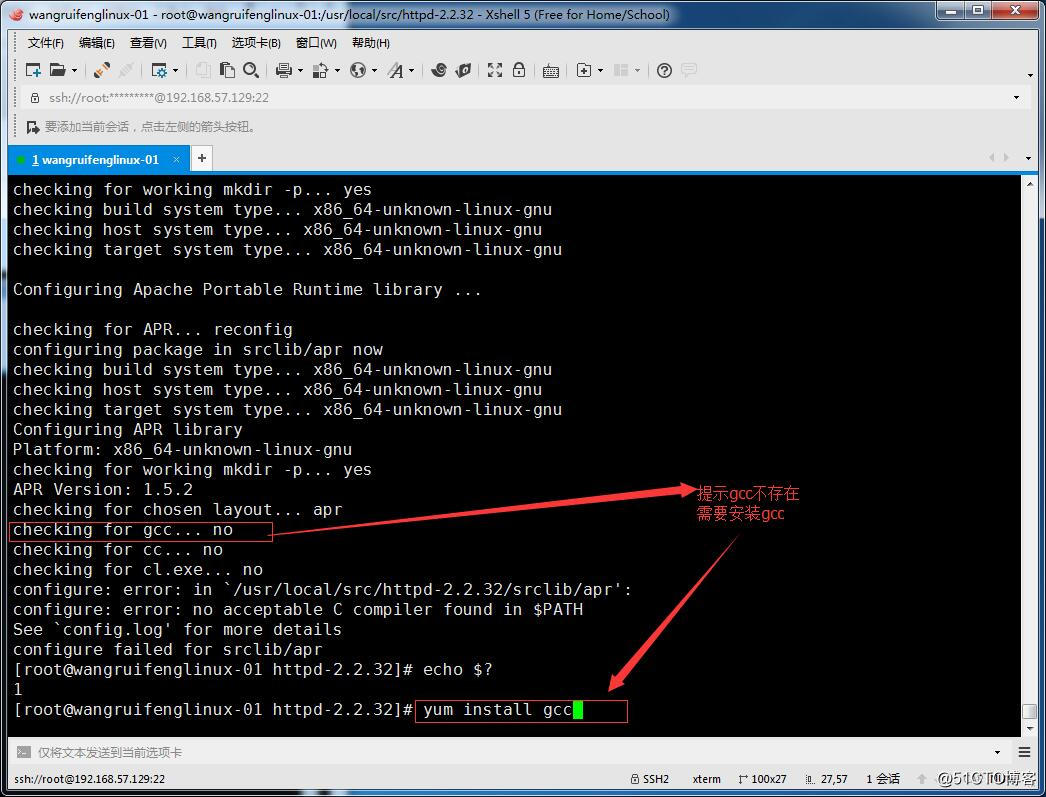This screenshot has width=1046, height=797.
Task: Expand the Open session folder dropdown arrow
Action: pyautogui.click(x=74, y=71)
